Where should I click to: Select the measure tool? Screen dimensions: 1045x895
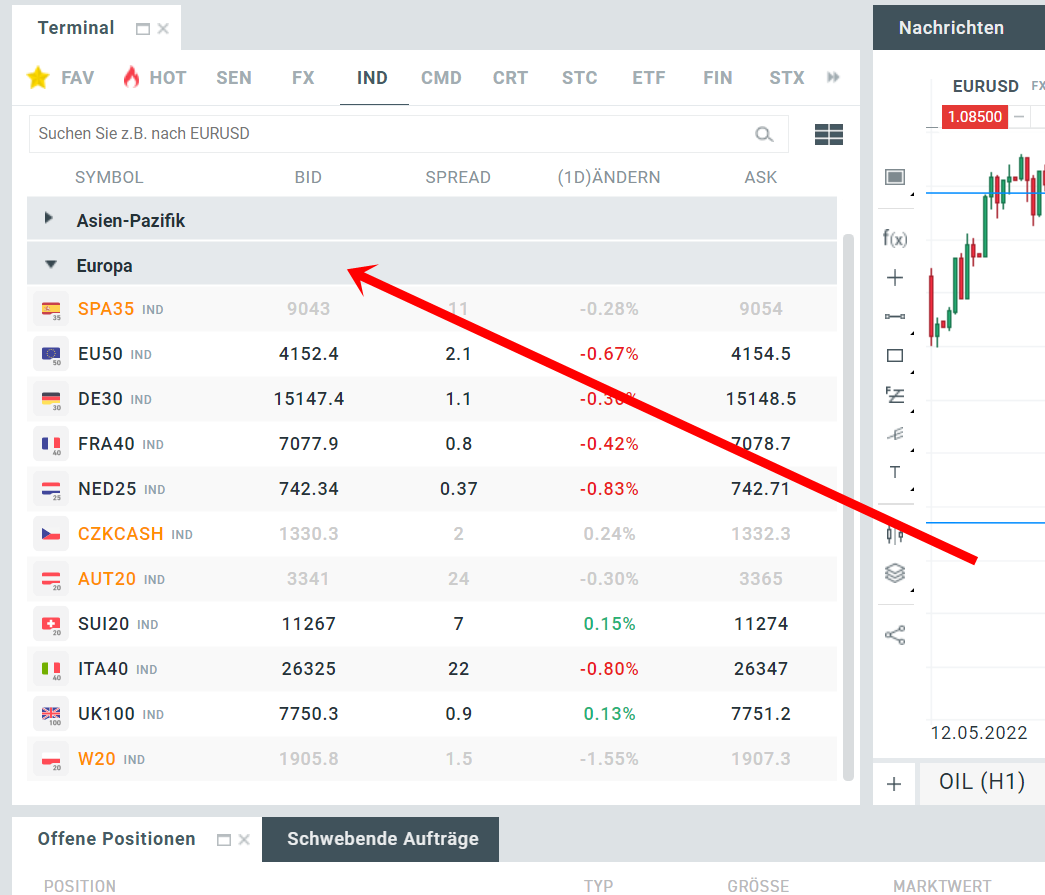893,317
